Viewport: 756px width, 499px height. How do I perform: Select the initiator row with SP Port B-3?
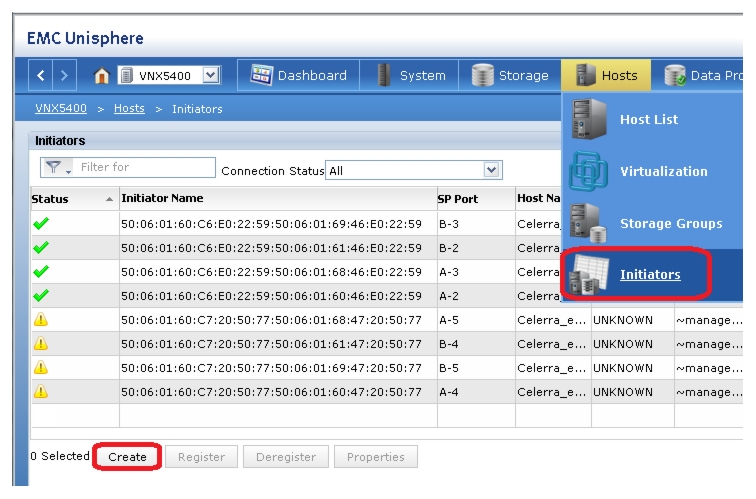click(387, 224)
